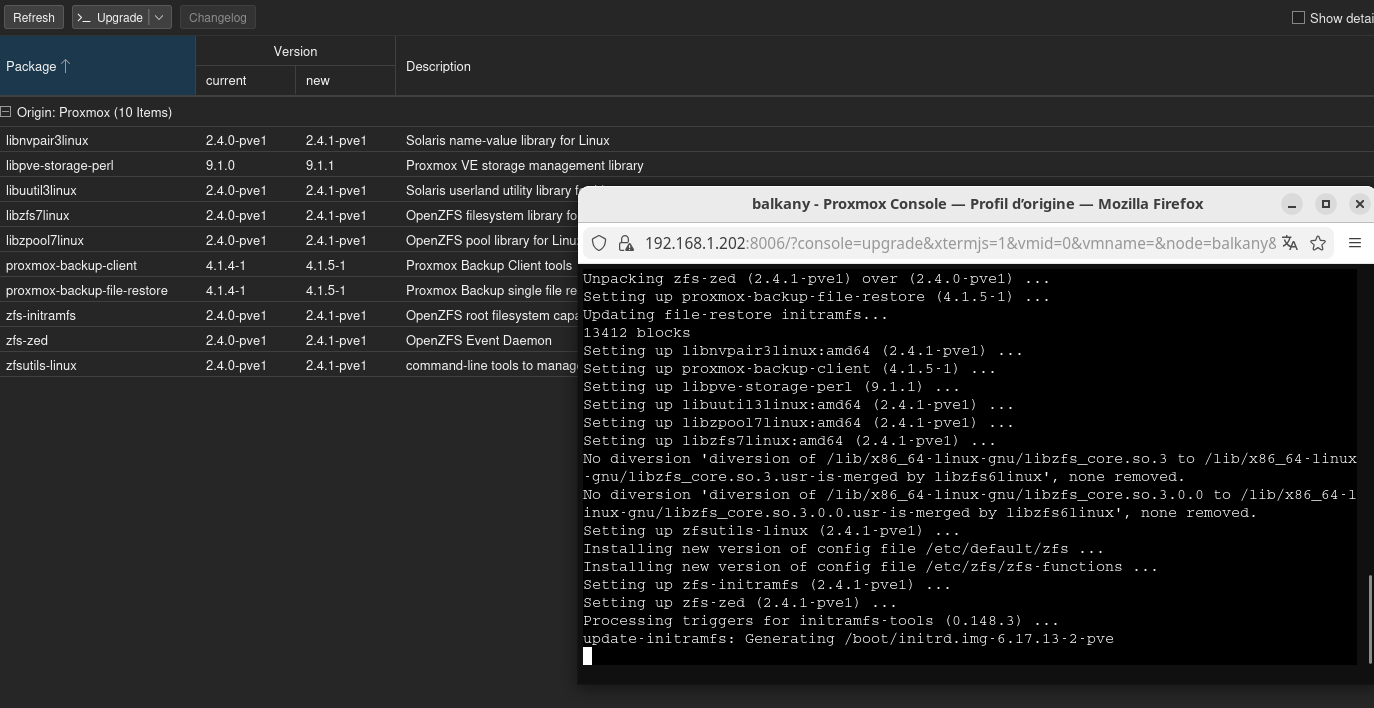The width and height of the screenshot is (1374, 708).
Task: Click the sort arrow on Package column
Action: pos(66,66)
